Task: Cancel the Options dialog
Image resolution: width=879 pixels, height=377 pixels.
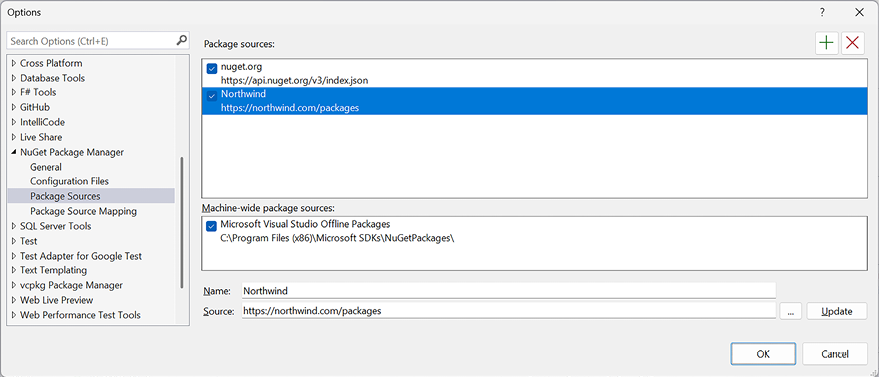Action: tap(835, 354)
